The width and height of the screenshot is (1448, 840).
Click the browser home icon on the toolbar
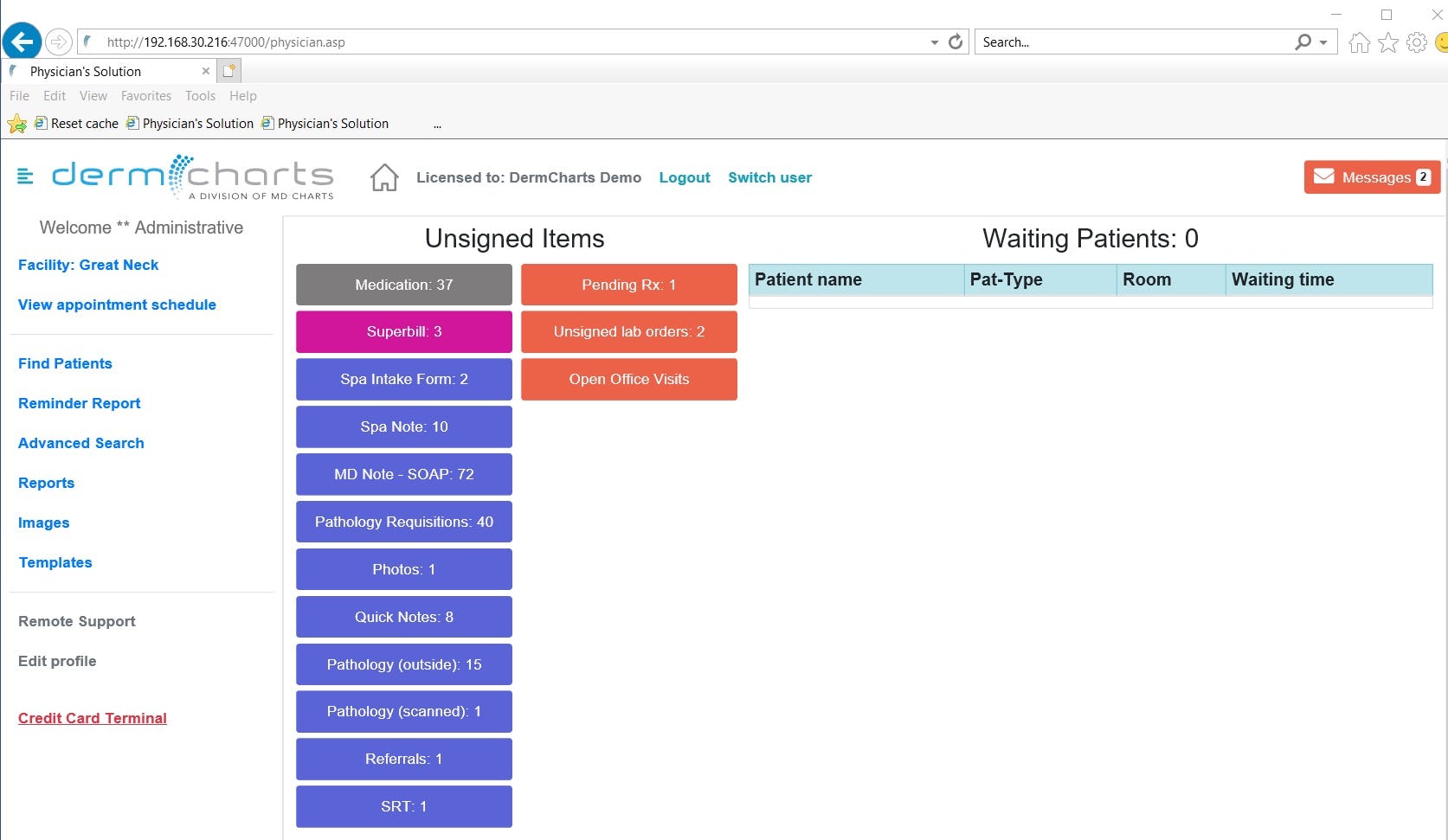pyautogui.click(x=1358, y=42)
